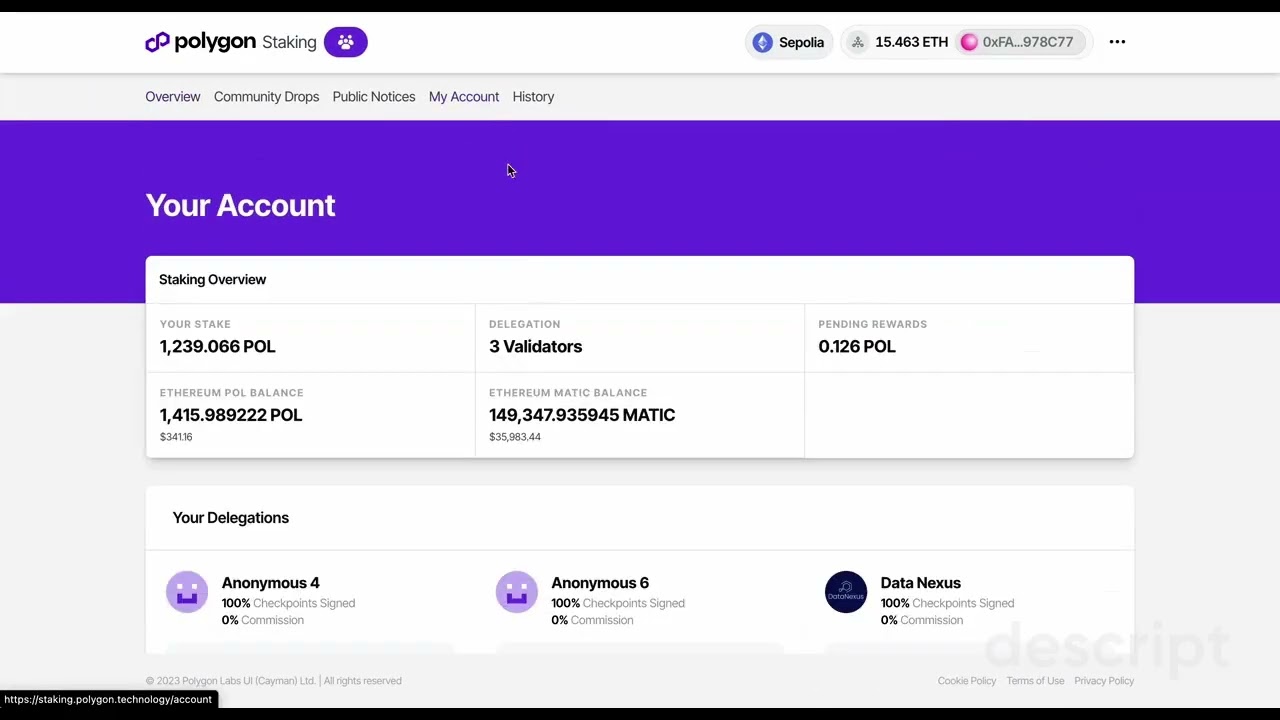Click the purple paw badge icon

pyautogui.click(x=346, y=42)
